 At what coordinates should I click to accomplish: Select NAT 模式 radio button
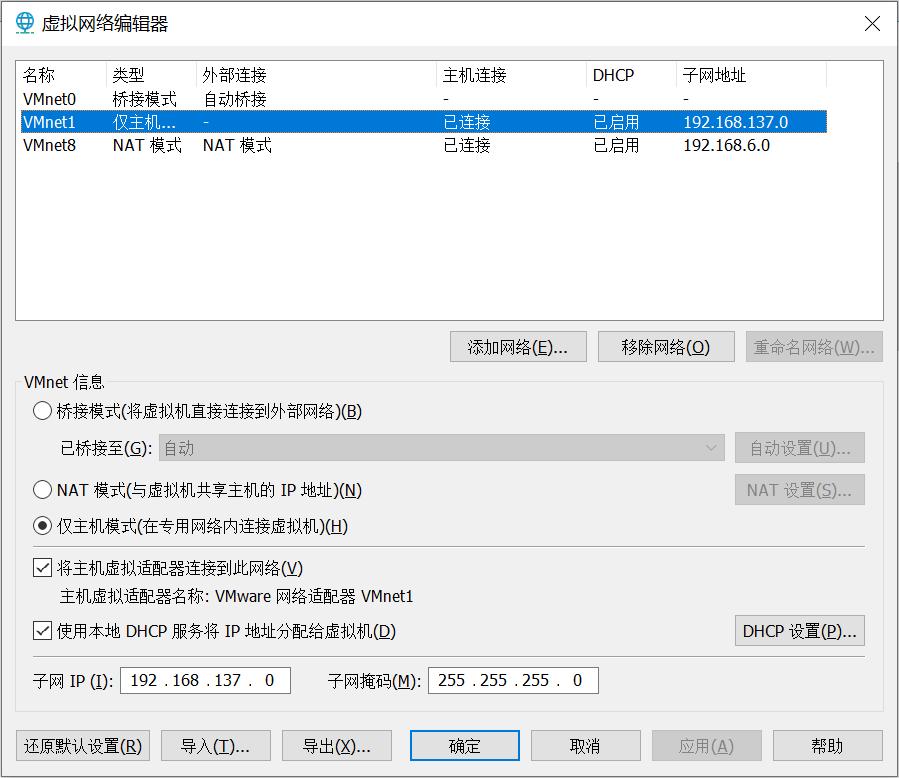(42, 489)
